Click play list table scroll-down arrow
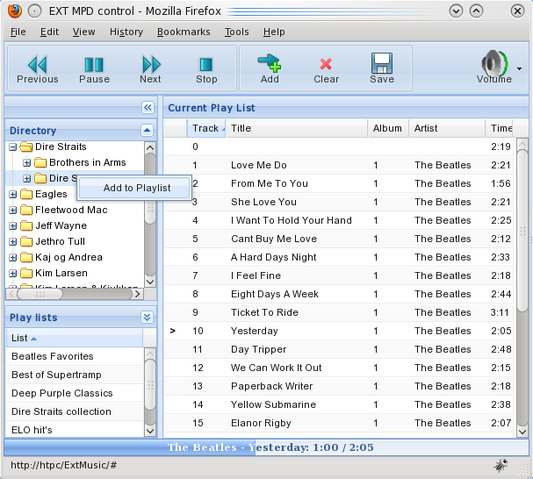Screen dimensions: 533x479 coord(522,432)
